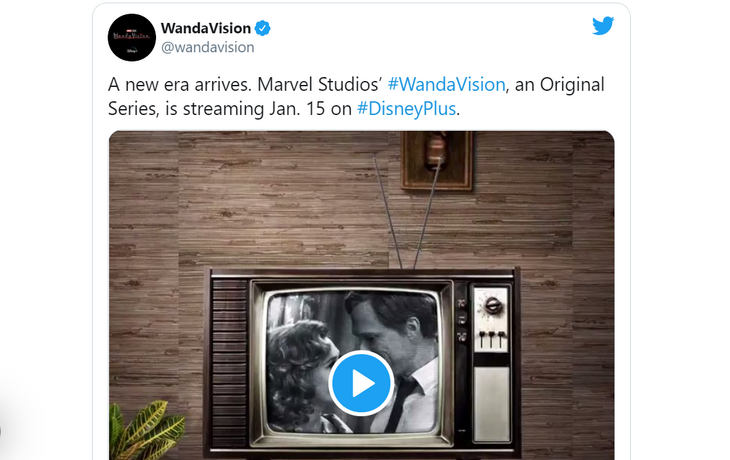Click the TV speaker grille slats
This screenshot has width=730, height=460.
[x=229, y=363]
